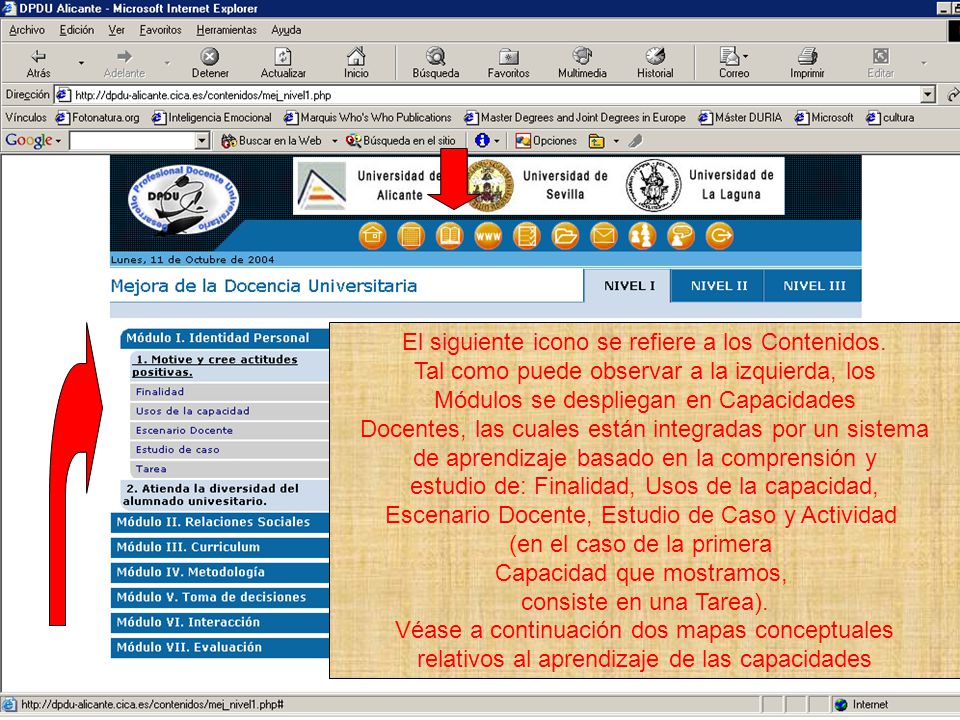Click the Actualizar refresh icon
960x720 pixels.
pyautogui.click(x=283, y=57)
